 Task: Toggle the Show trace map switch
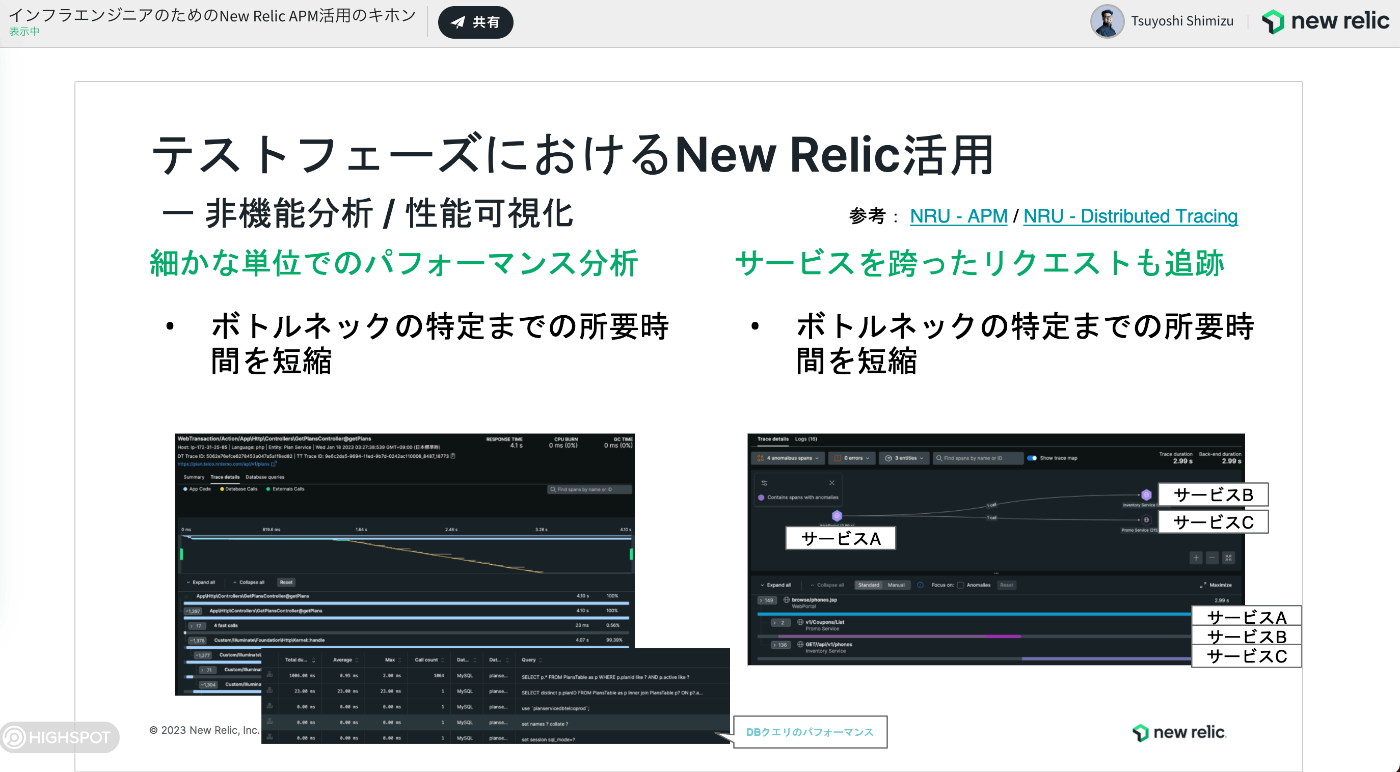coord(1032,458)
